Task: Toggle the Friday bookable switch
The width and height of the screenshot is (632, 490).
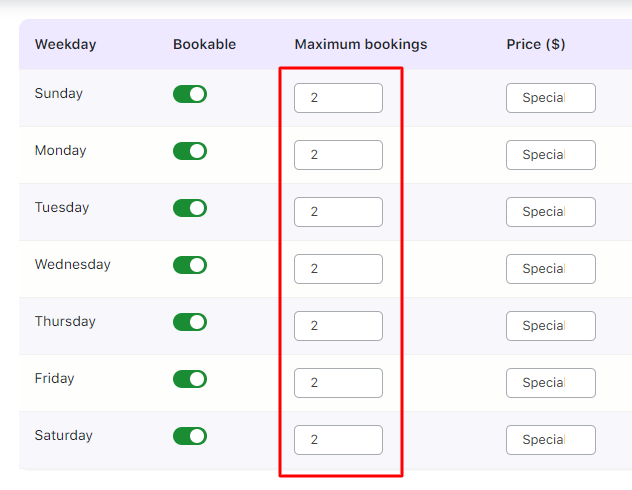Action: coord(190,379)
